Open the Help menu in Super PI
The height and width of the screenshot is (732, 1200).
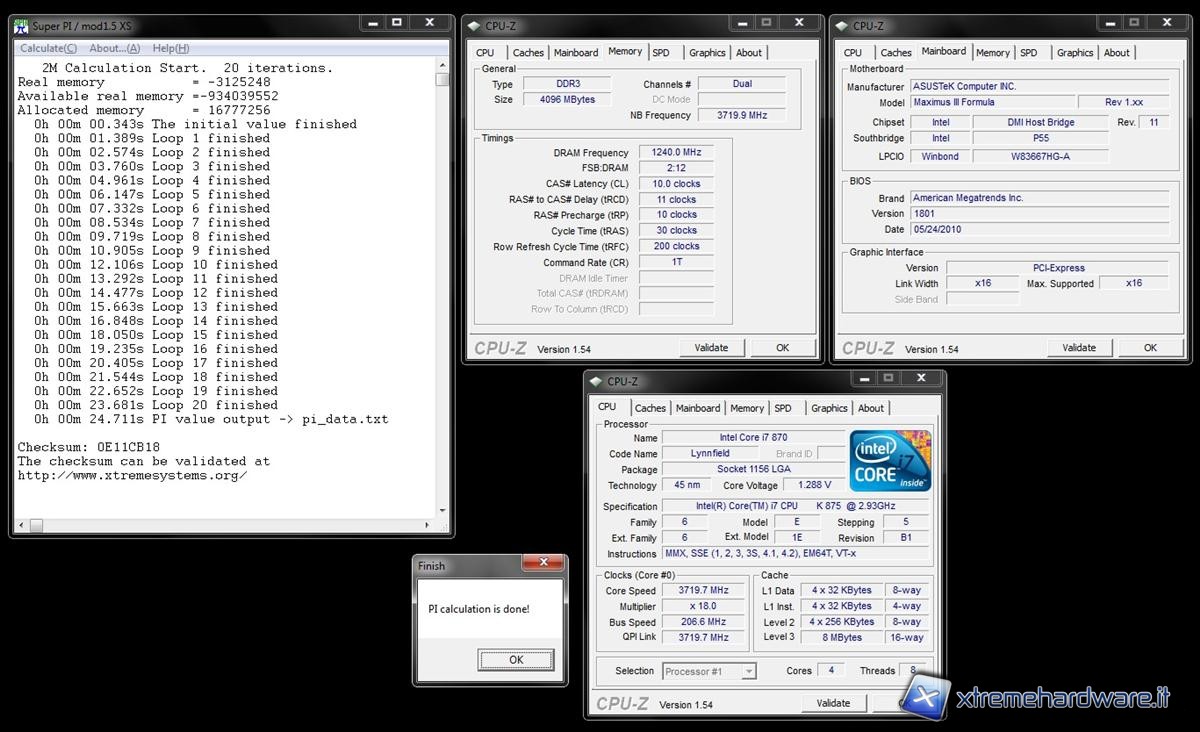(x=170, y=48)
